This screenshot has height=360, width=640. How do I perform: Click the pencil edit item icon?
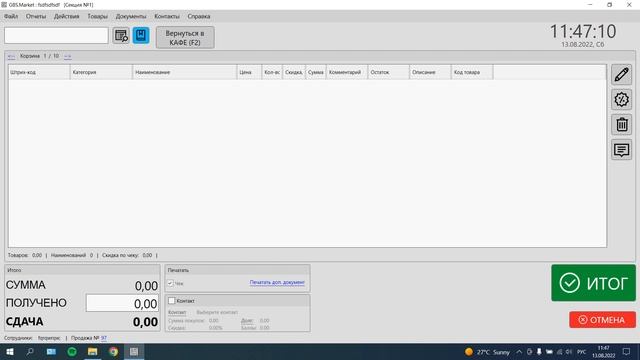point(621,75)
